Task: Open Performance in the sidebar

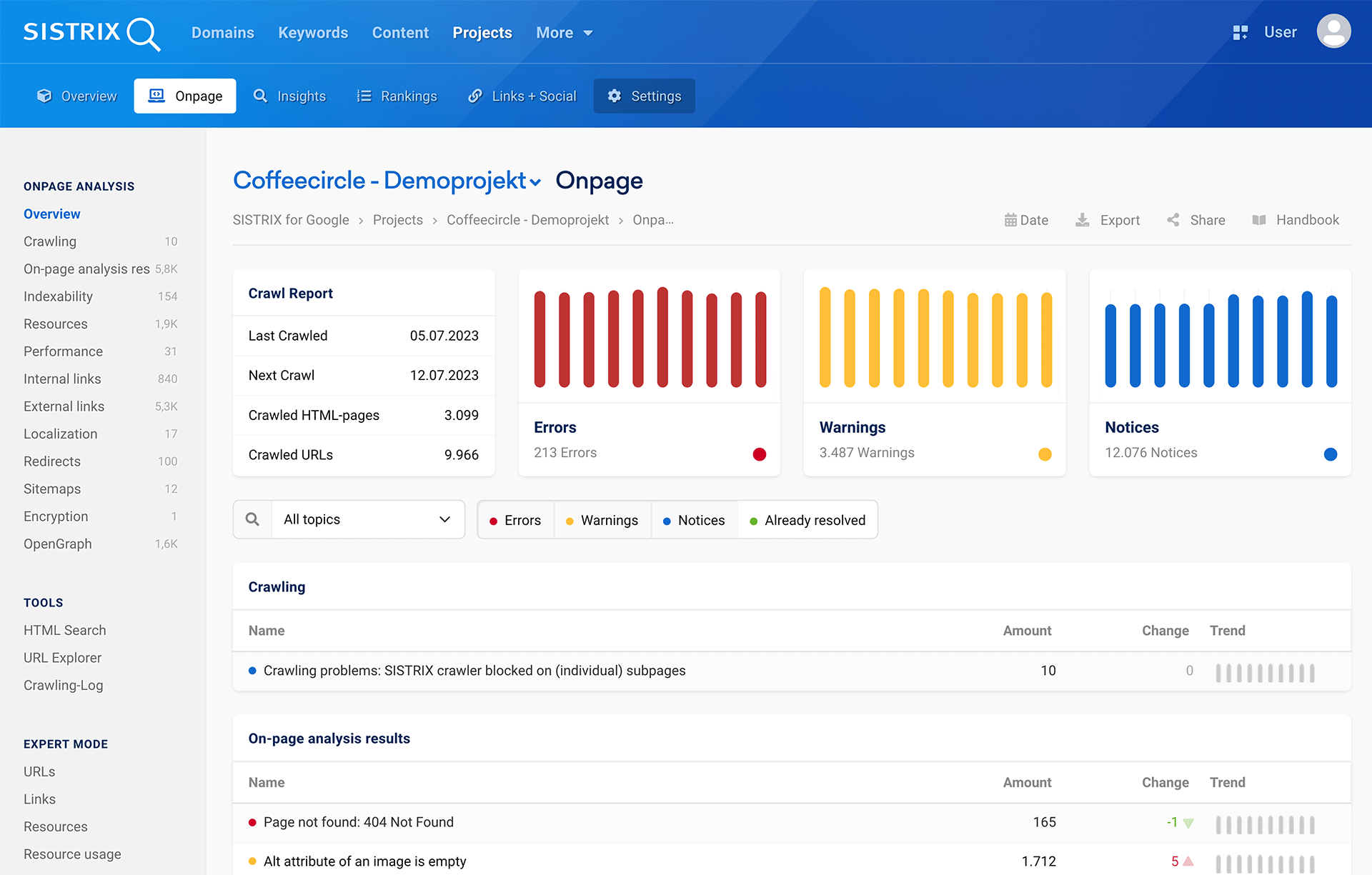Action: 100,351
